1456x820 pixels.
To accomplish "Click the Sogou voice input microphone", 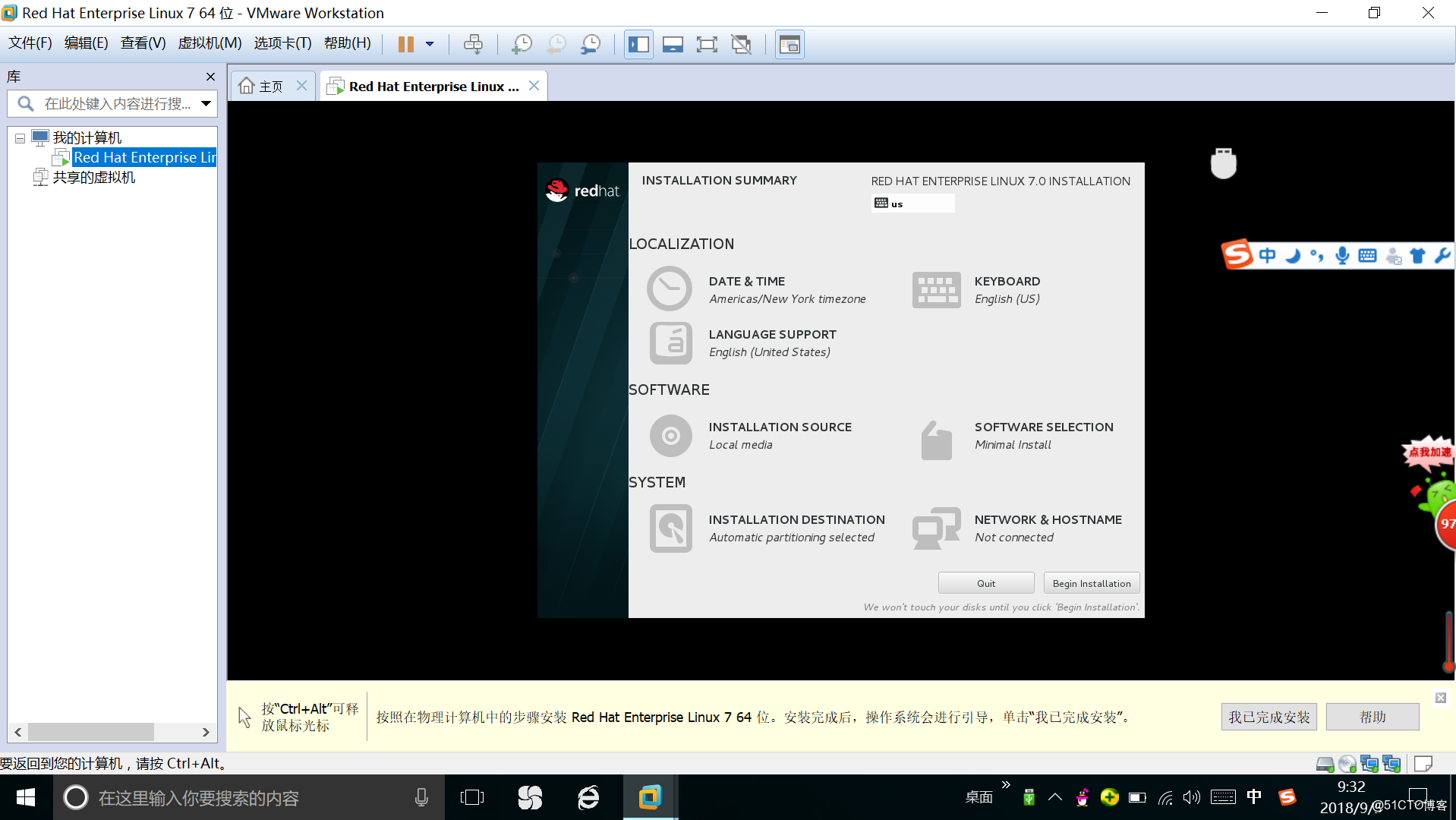I will pos(1342,255).
